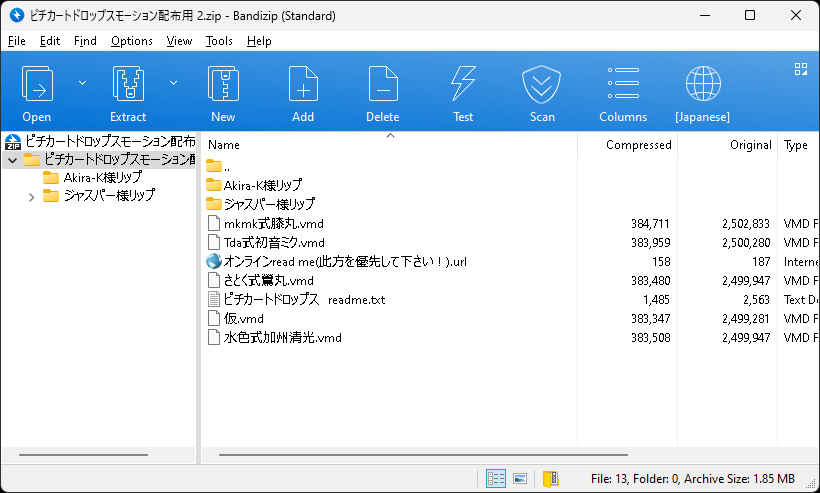Select the さとく式鶯丸.vmd file
This screenshot has height=493, width=820.
click(260, 280)
